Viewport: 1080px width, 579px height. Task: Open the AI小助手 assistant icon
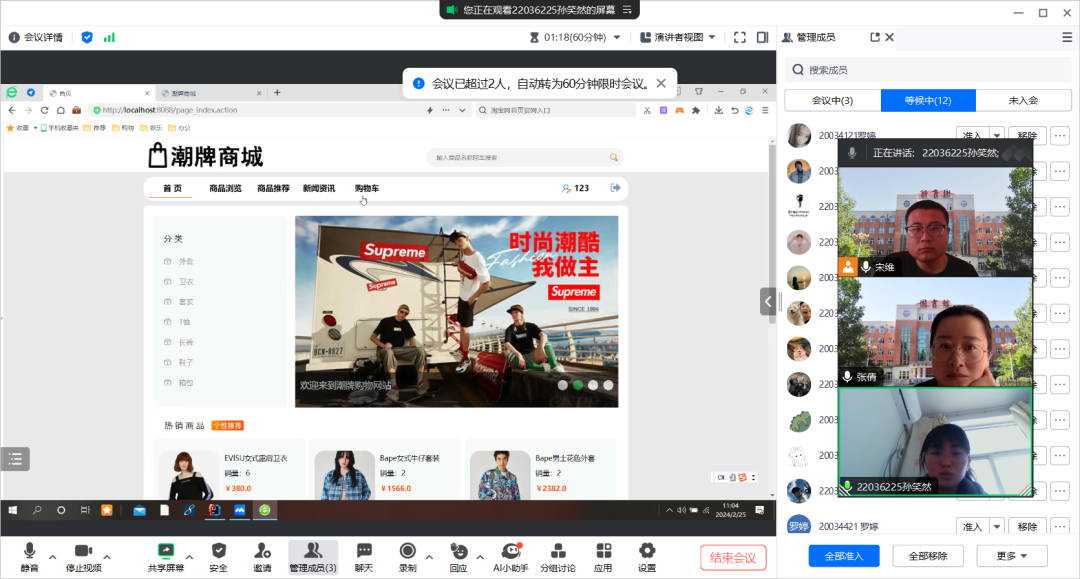[x=511, y=551]
